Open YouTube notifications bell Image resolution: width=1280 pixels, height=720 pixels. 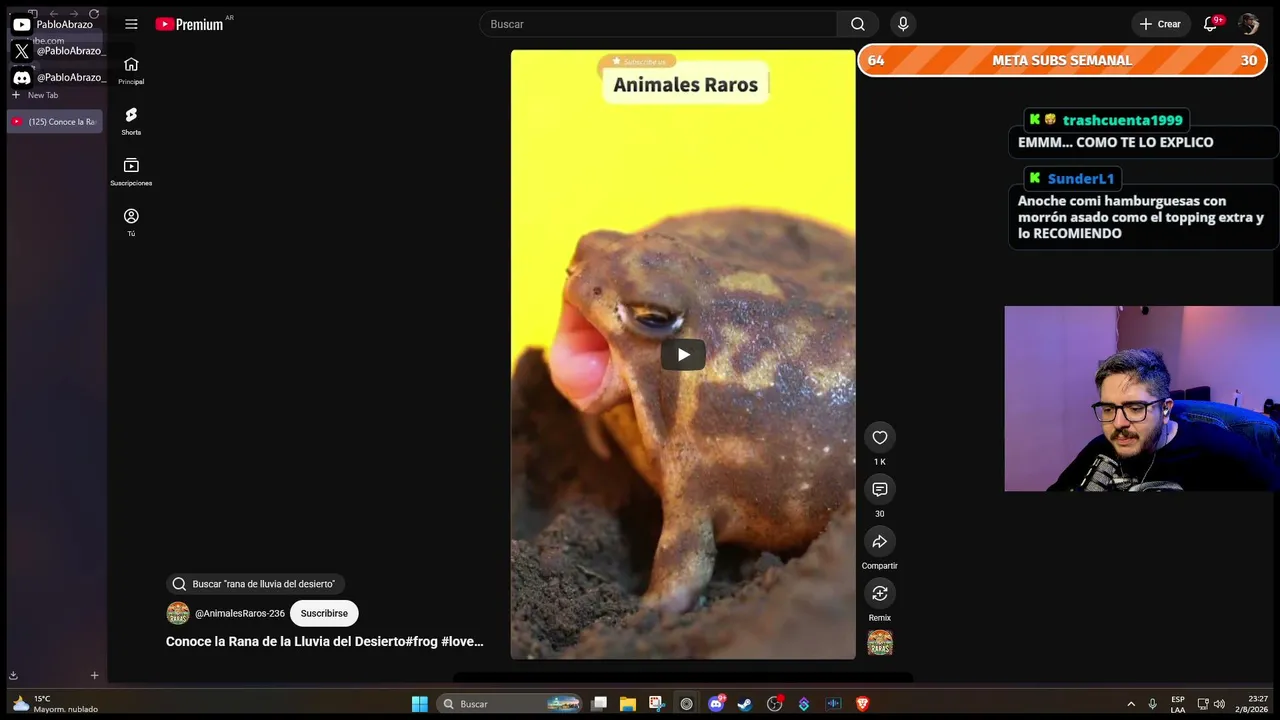(x=1210, y=24)
